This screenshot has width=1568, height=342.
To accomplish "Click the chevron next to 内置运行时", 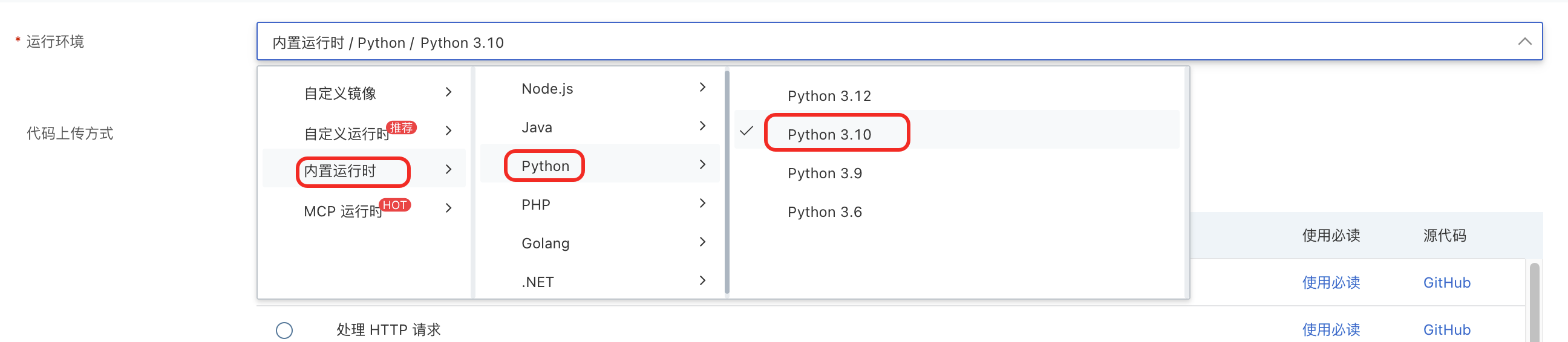I will (x=449, y=169).
